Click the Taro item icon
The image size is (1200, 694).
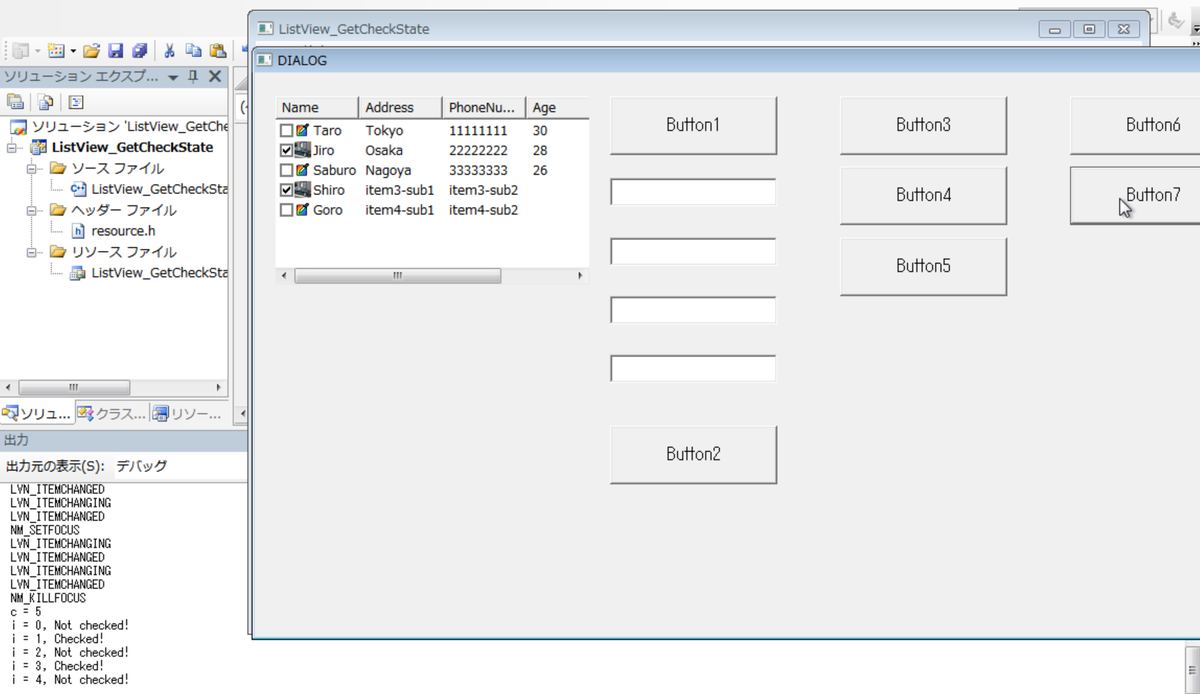click(x=302, y=131)
